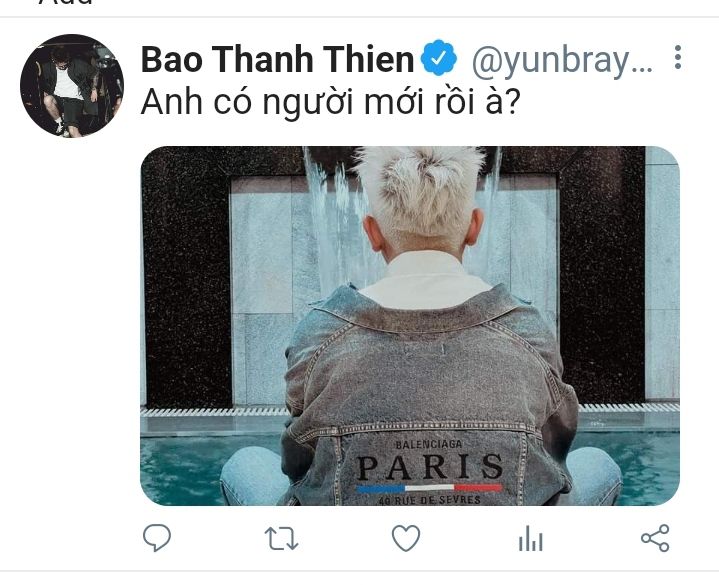Click the blue-white-red stripe on the jacket
This screenshot has height=585, width=719.
point(429,488)
